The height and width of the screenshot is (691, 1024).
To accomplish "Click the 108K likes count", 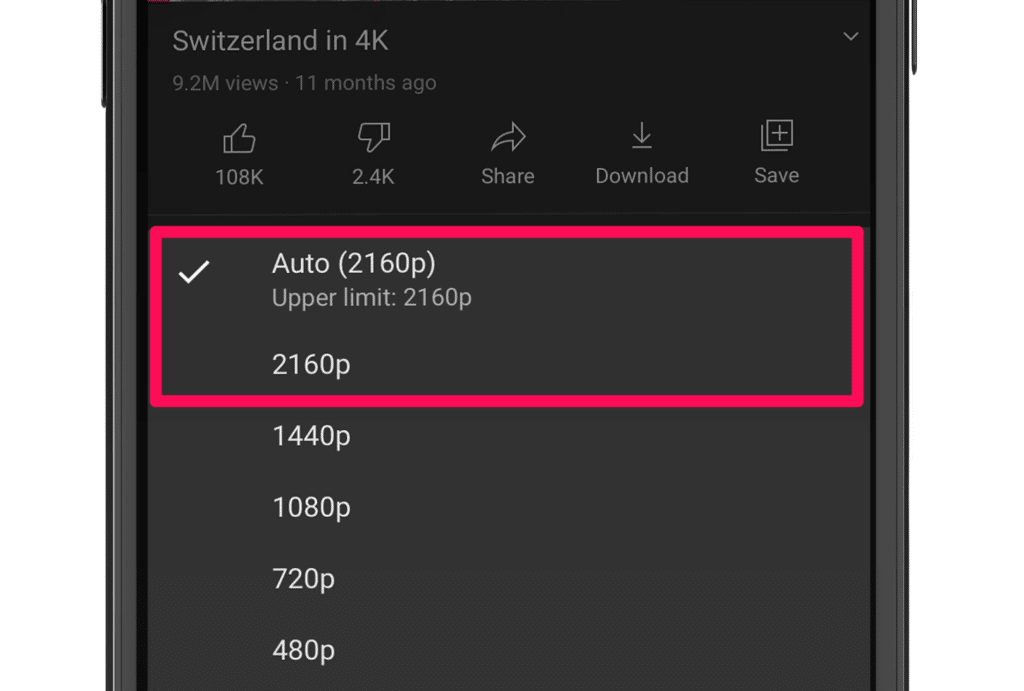I will click(x=239, y=177).
